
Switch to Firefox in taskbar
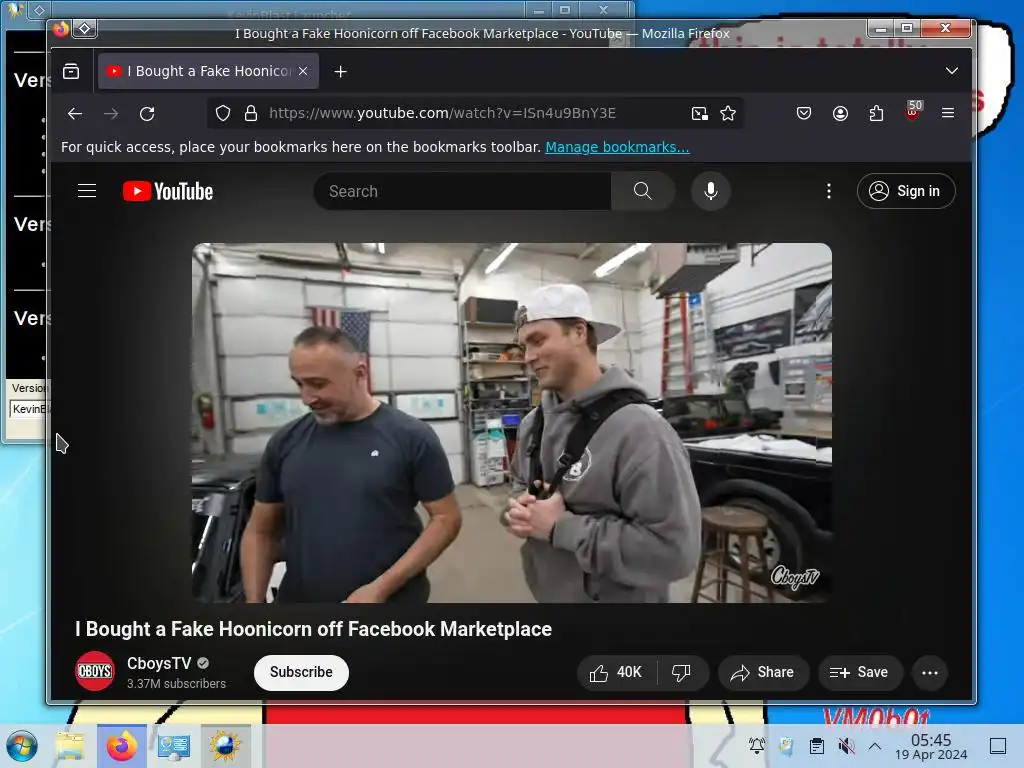point(122,746)
